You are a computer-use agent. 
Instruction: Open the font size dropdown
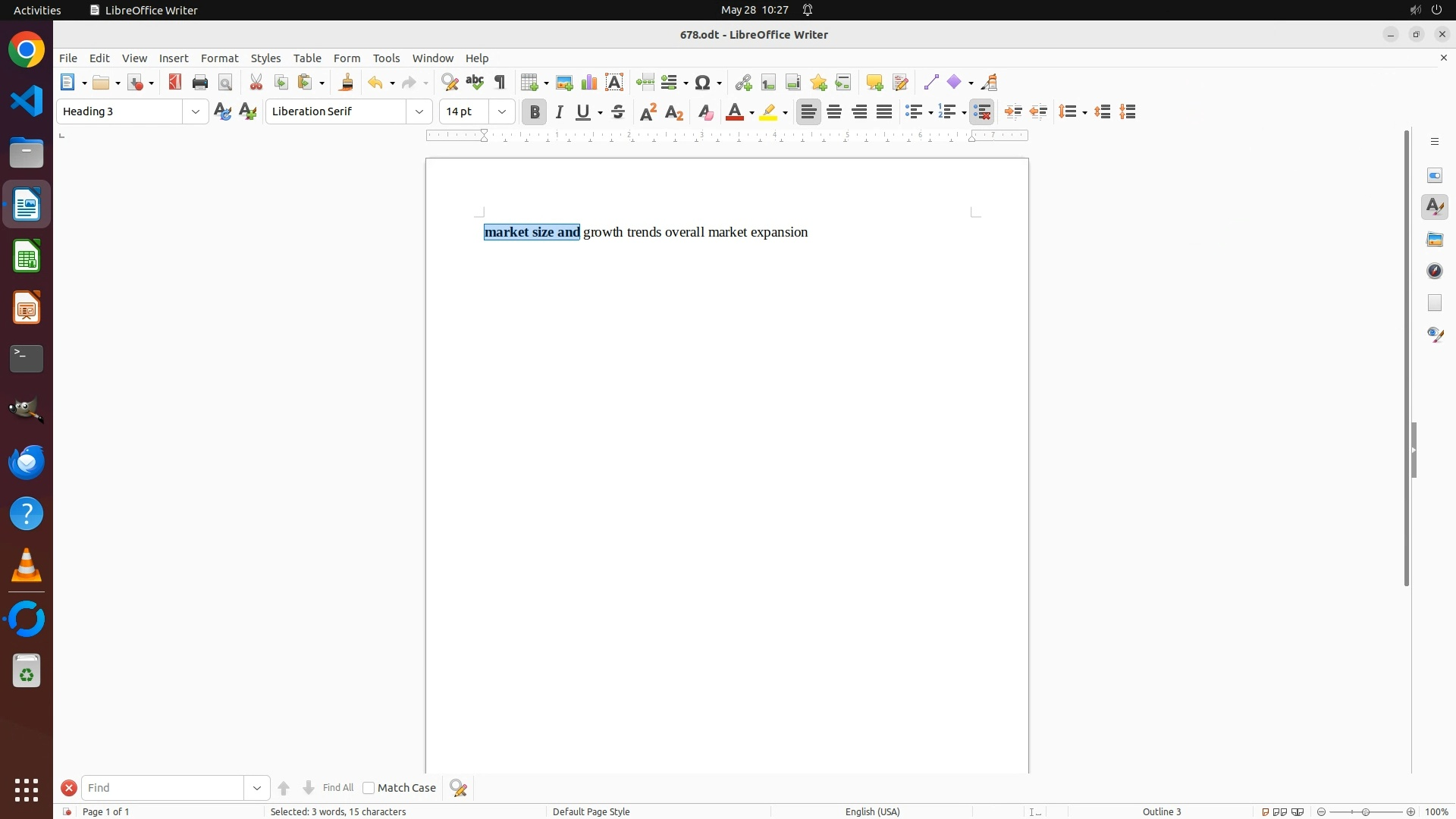click(x=502, y=112)
